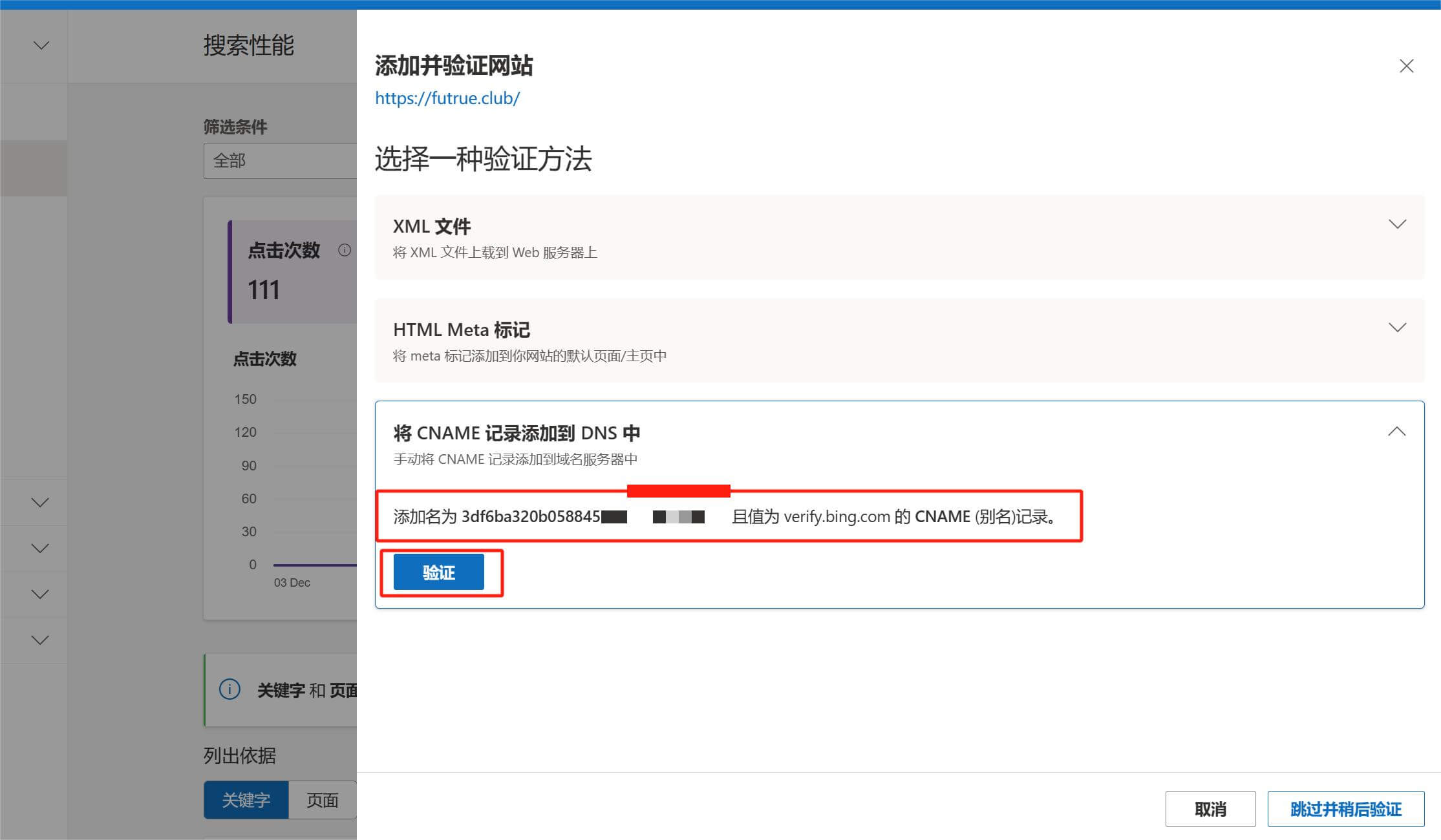Switch to the 页面 tab under 列出依据

pyautogui.click(x=322, y=800)
